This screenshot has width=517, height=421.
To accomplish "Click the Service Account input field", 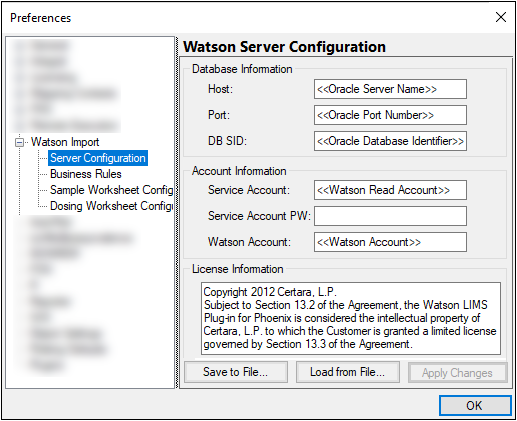I will point(390,190).
